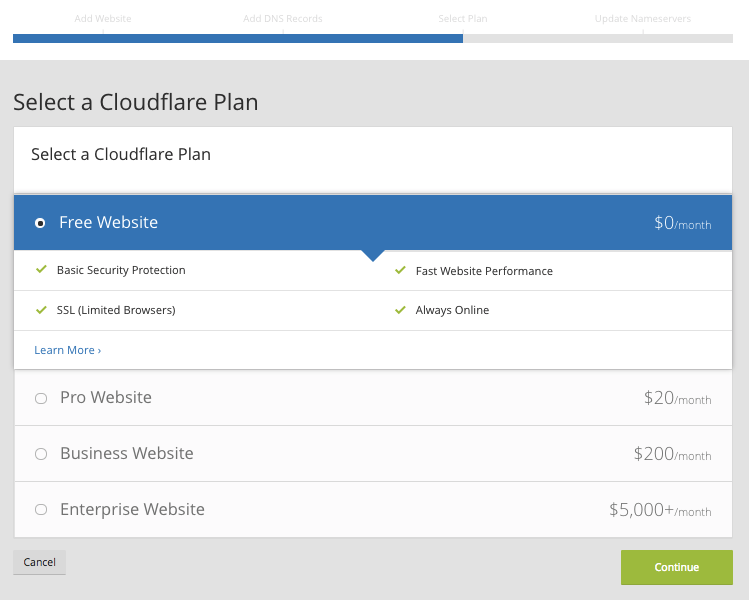Click the Free Website plan title
Viewport: 749px width, 600px height.
click(x=108, y=223)
